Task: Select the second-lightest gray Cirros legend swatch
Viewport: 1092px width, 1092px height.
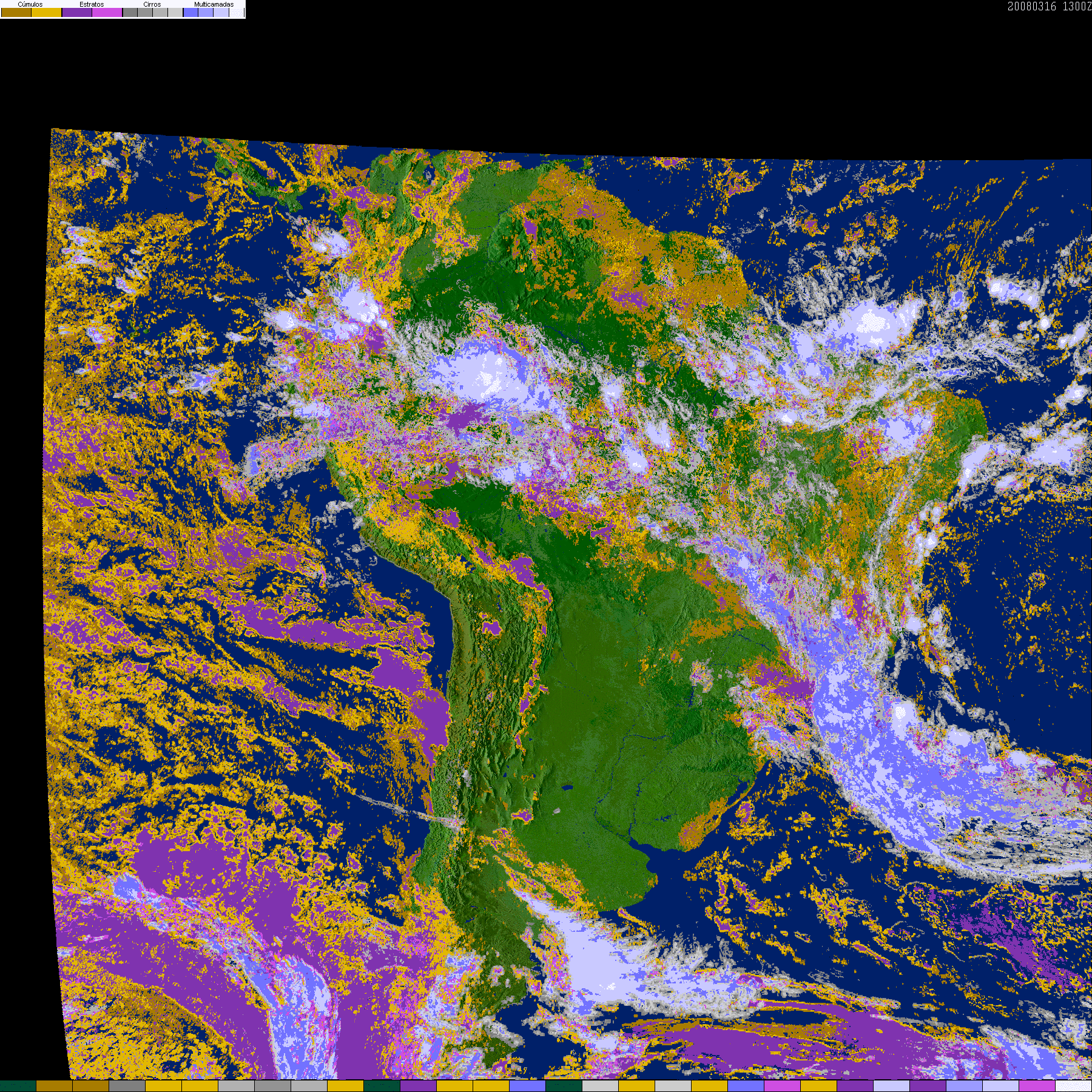Action: 160,12
